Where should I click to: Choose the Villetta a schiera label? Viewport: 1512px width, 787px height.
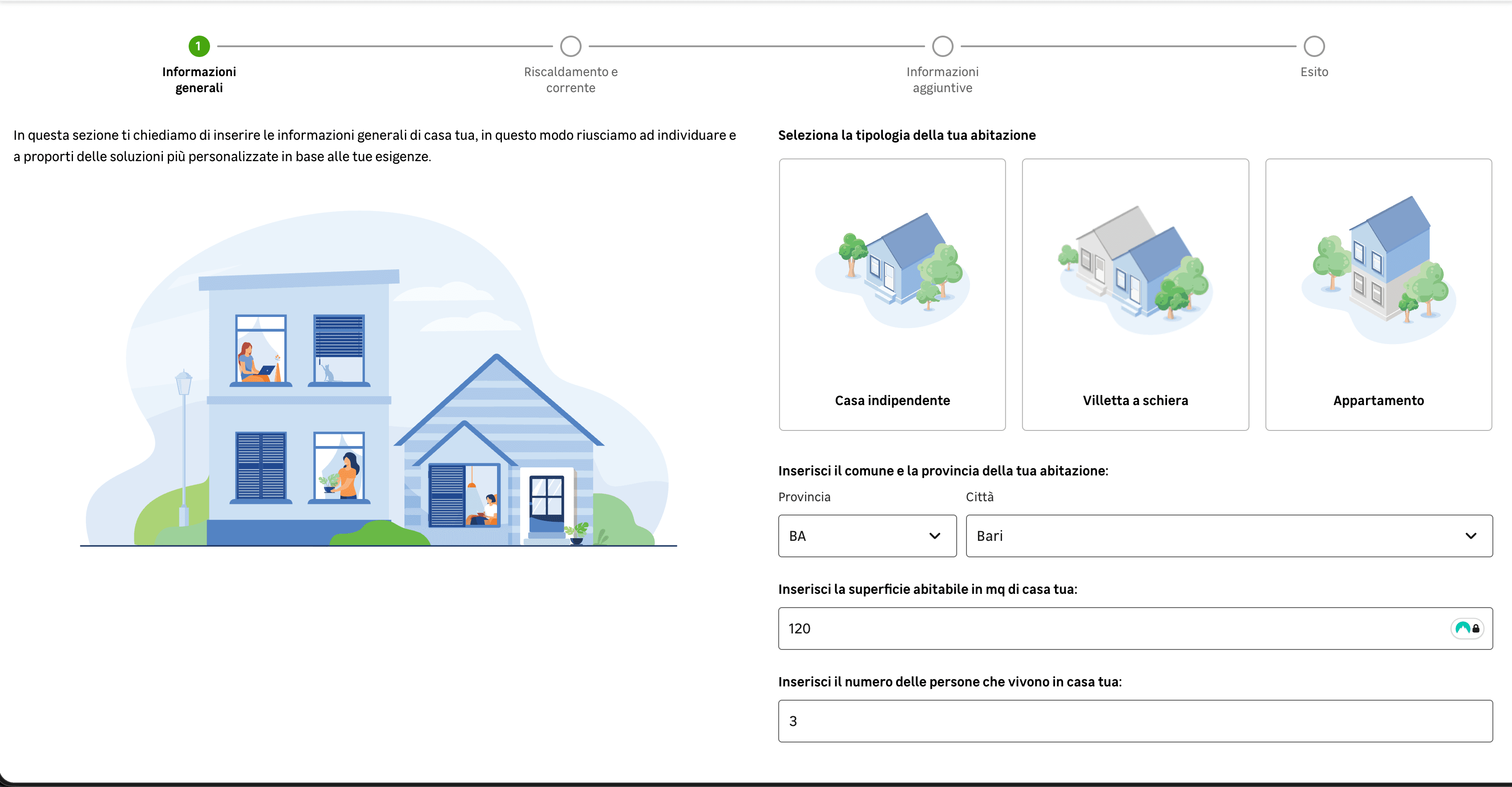pos(1135,401)
